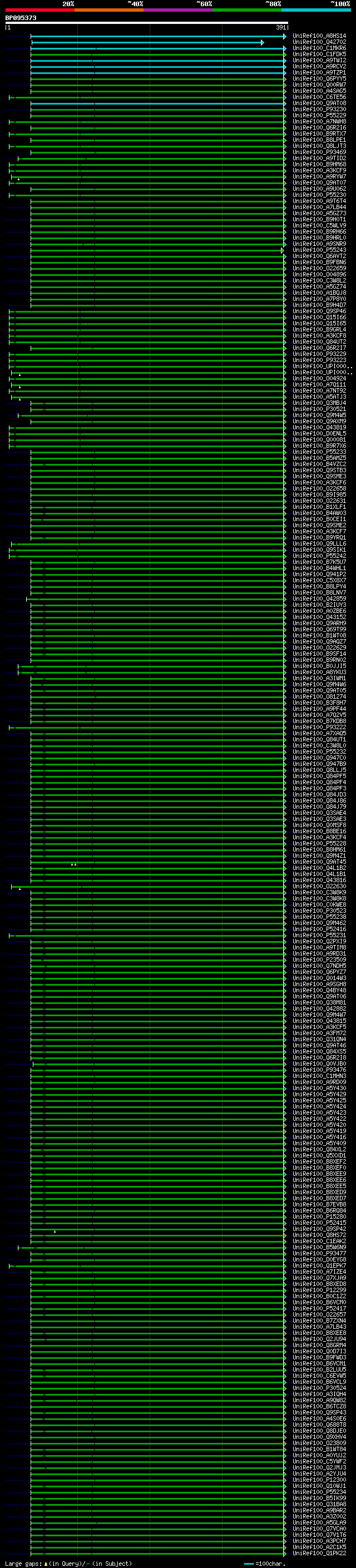Select hit UniRef100_B8HM61
The image size is (356, 1568).
[319, 850]
